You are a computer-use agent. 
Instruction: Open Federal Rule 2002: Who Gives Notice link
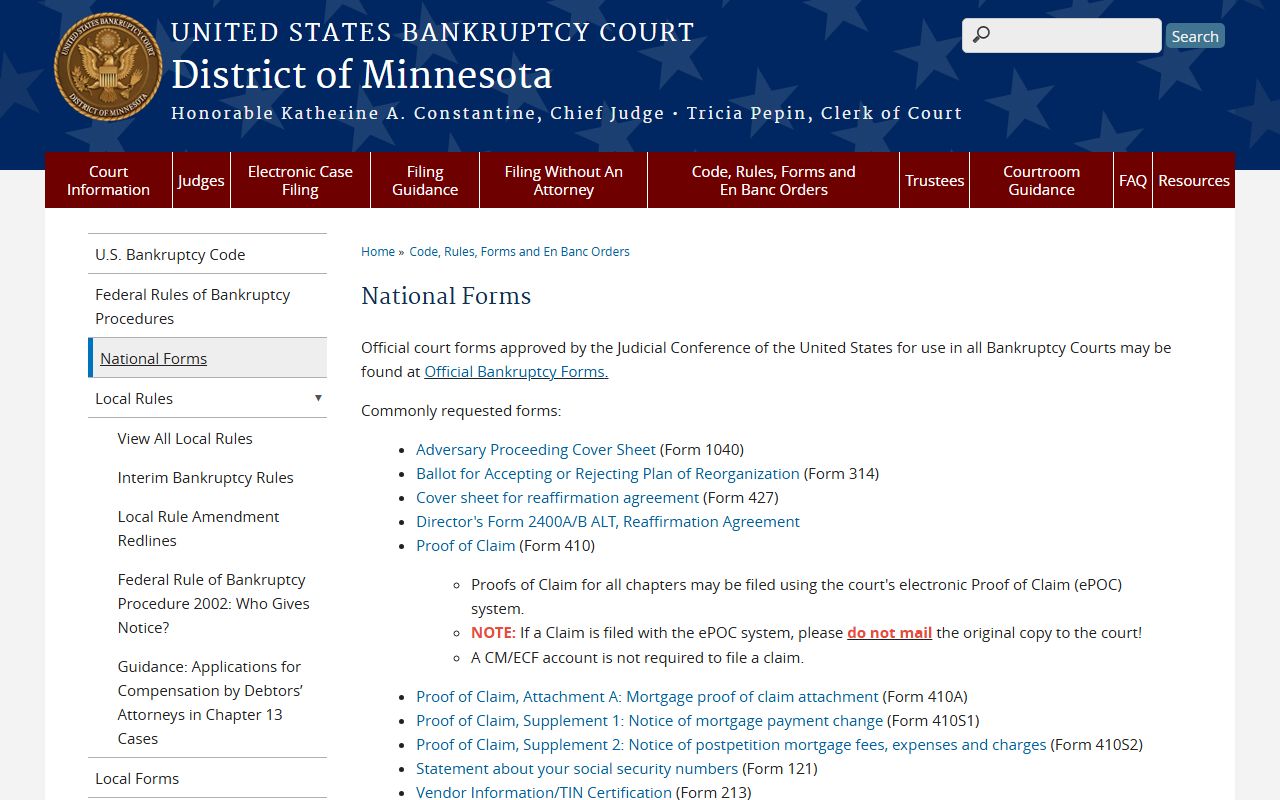point(213,603)
